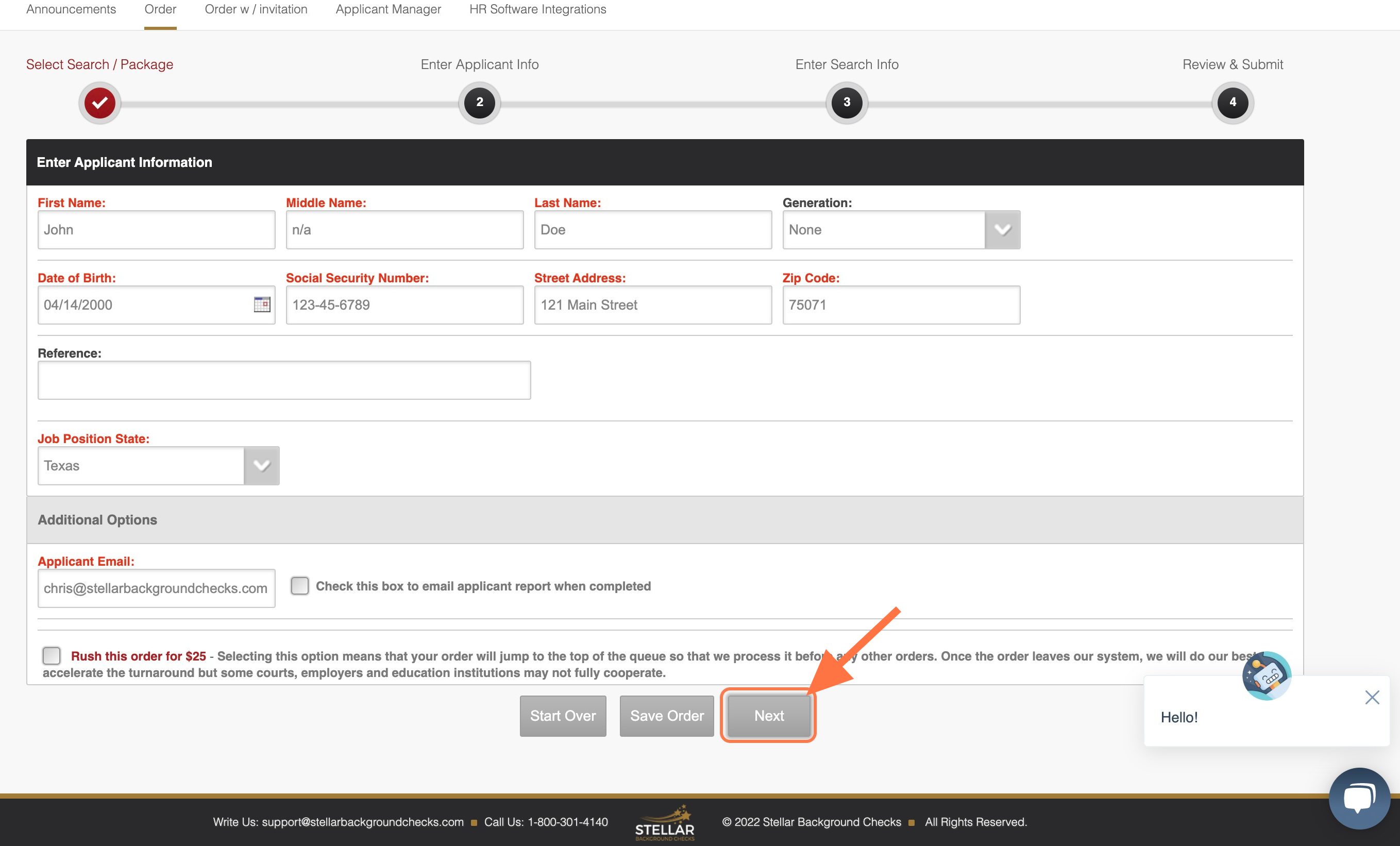Go to HR Software Integrations tab
The width and height of the screenshot is (1400, 846).
coord(537,9)
